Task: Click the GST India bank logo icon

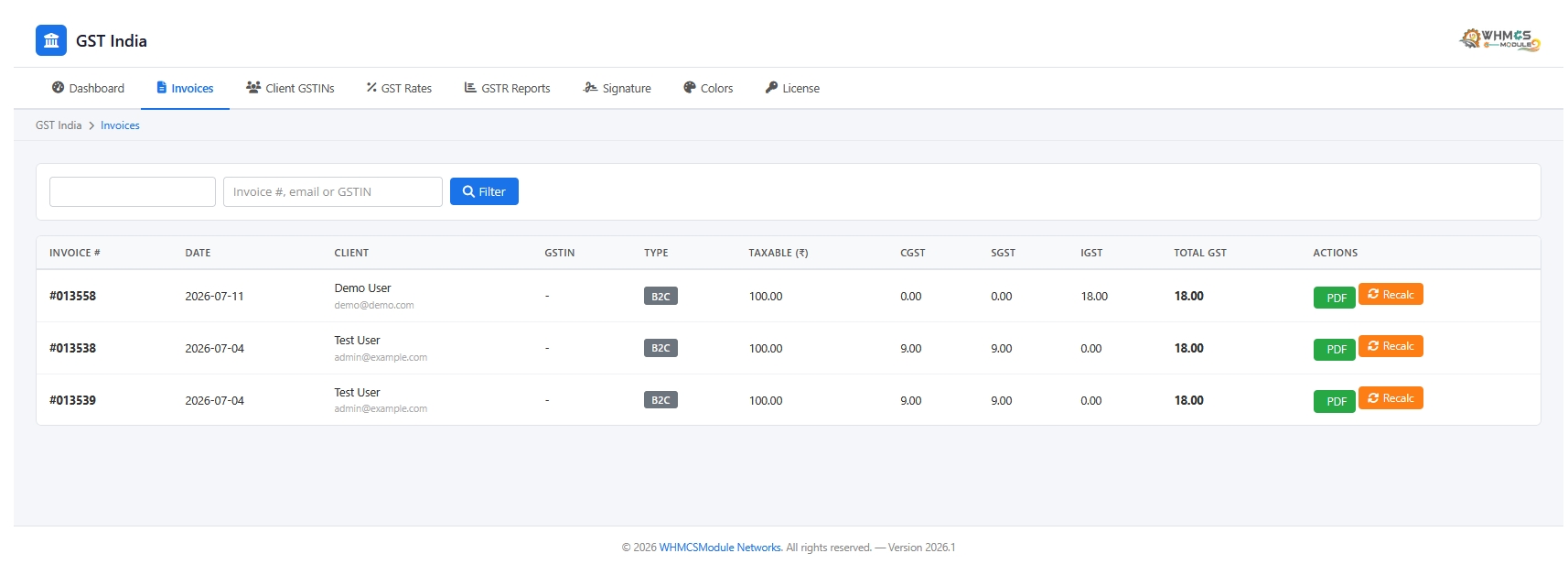Action: (51, 40)
